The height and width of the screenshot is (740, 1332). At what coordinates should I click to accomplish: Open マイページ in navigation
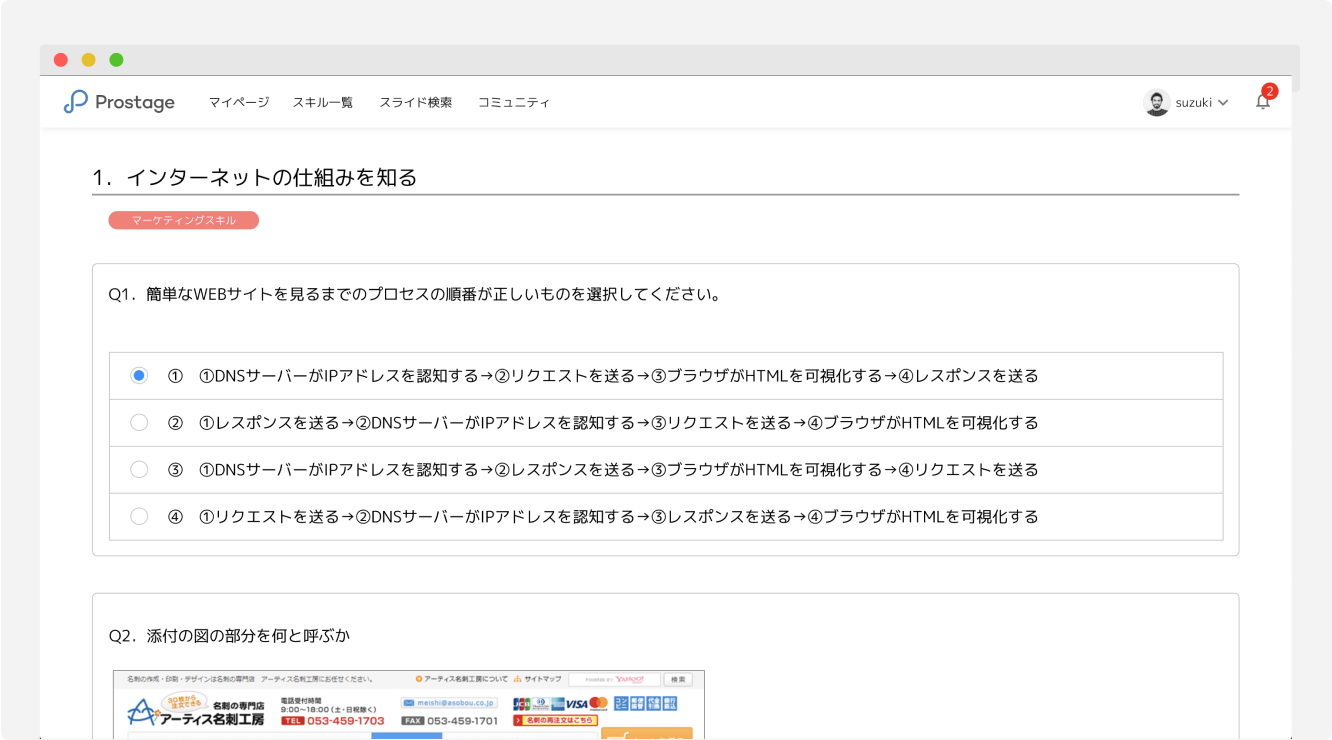click(239, 102)
